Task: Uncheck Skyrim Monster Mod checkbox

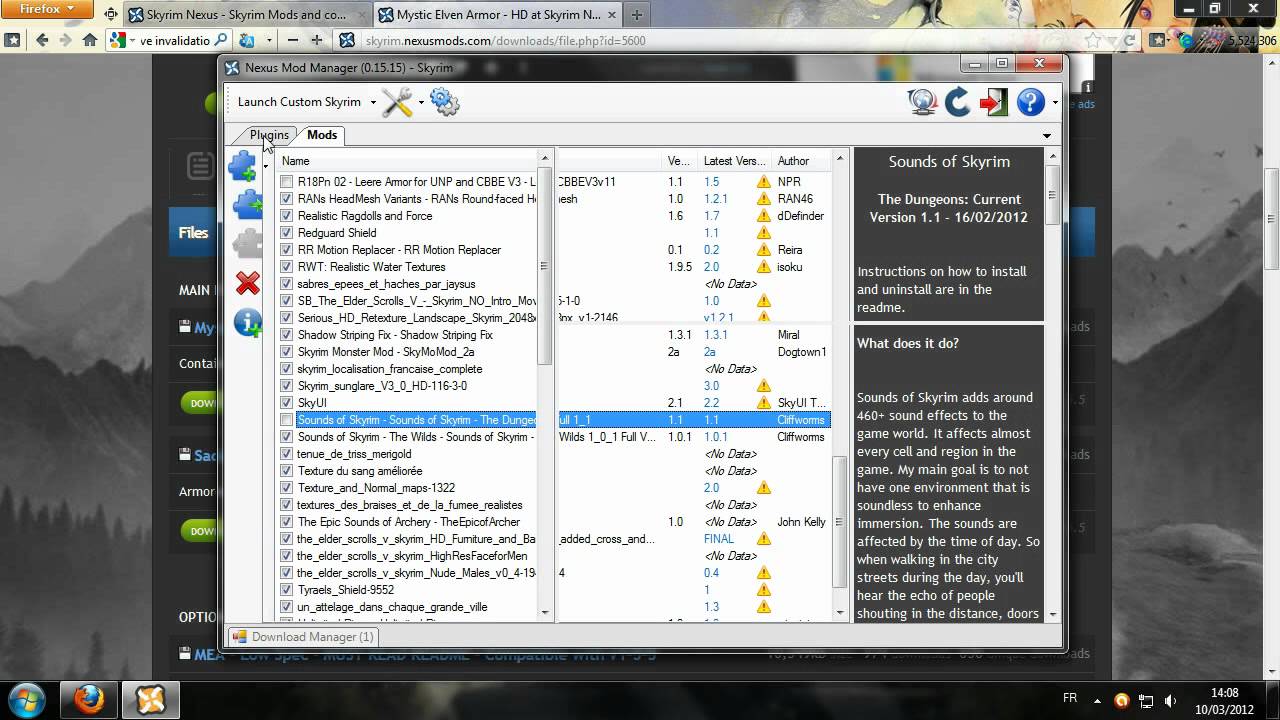Action: click(x=287, y=352)
